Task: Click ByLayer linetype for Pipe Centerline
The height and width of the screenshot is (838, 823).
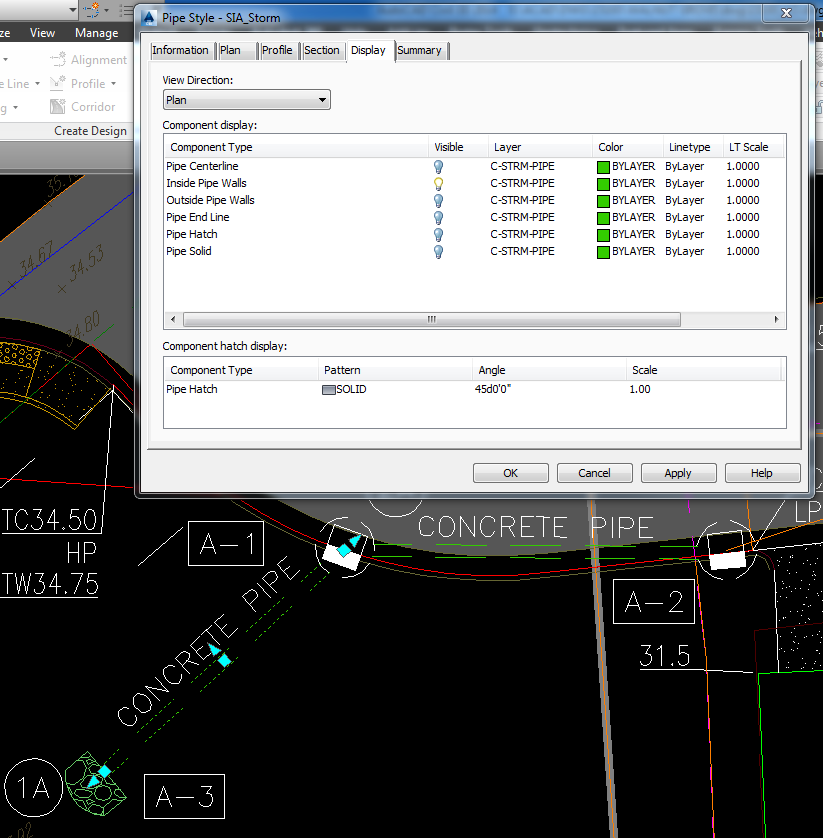Action: point(685,166)
